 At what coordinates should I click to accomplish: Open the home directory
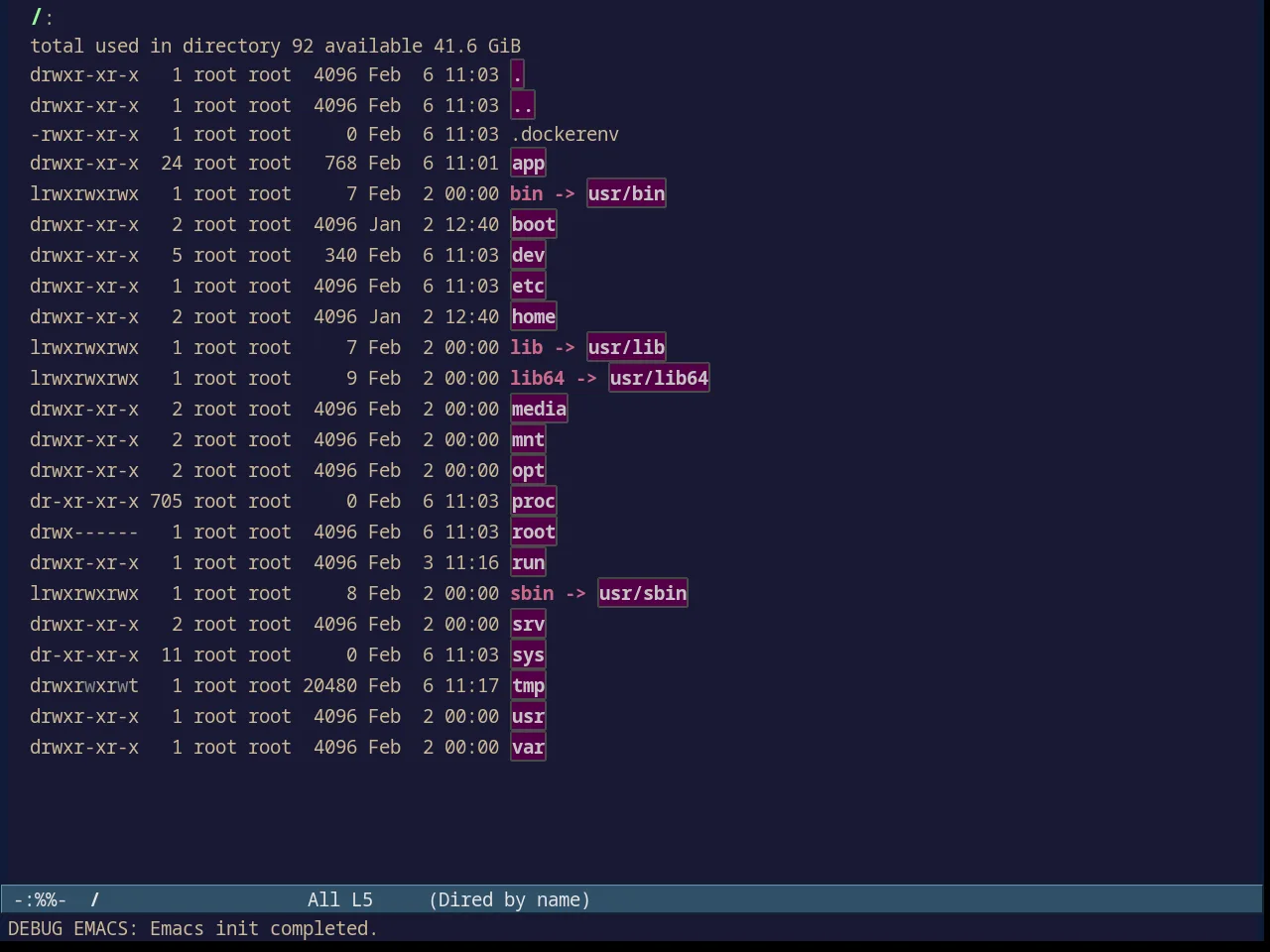(534, 316)
